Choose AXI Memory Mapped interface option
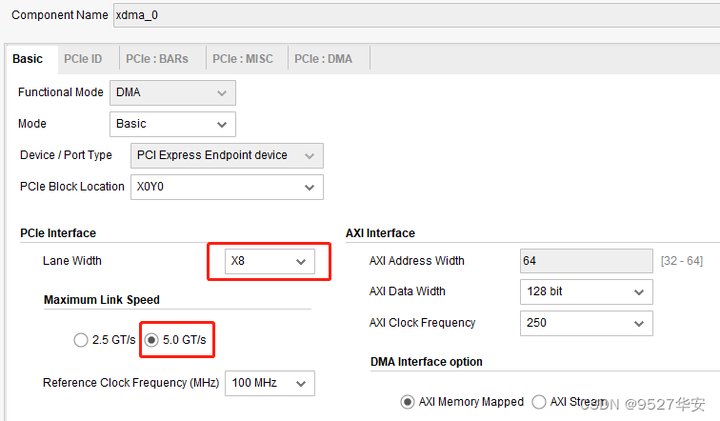Screen dimensions: 720x421 [x=408, y=402]
